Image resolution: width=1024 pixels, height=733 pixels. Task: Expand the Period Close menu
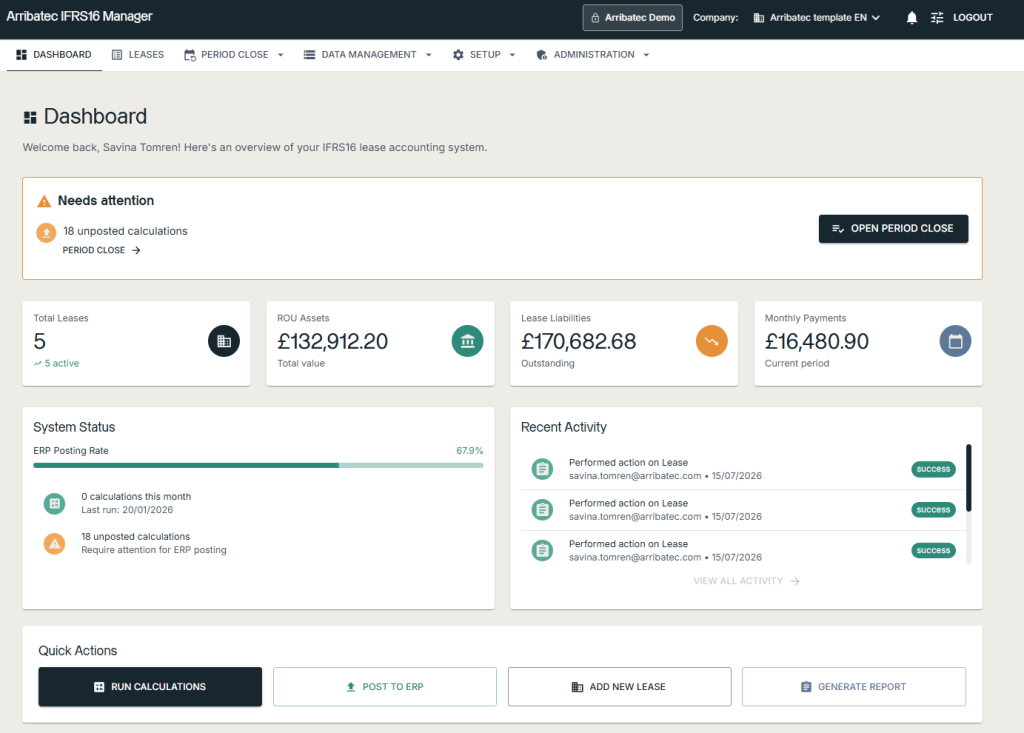[234, 55]
